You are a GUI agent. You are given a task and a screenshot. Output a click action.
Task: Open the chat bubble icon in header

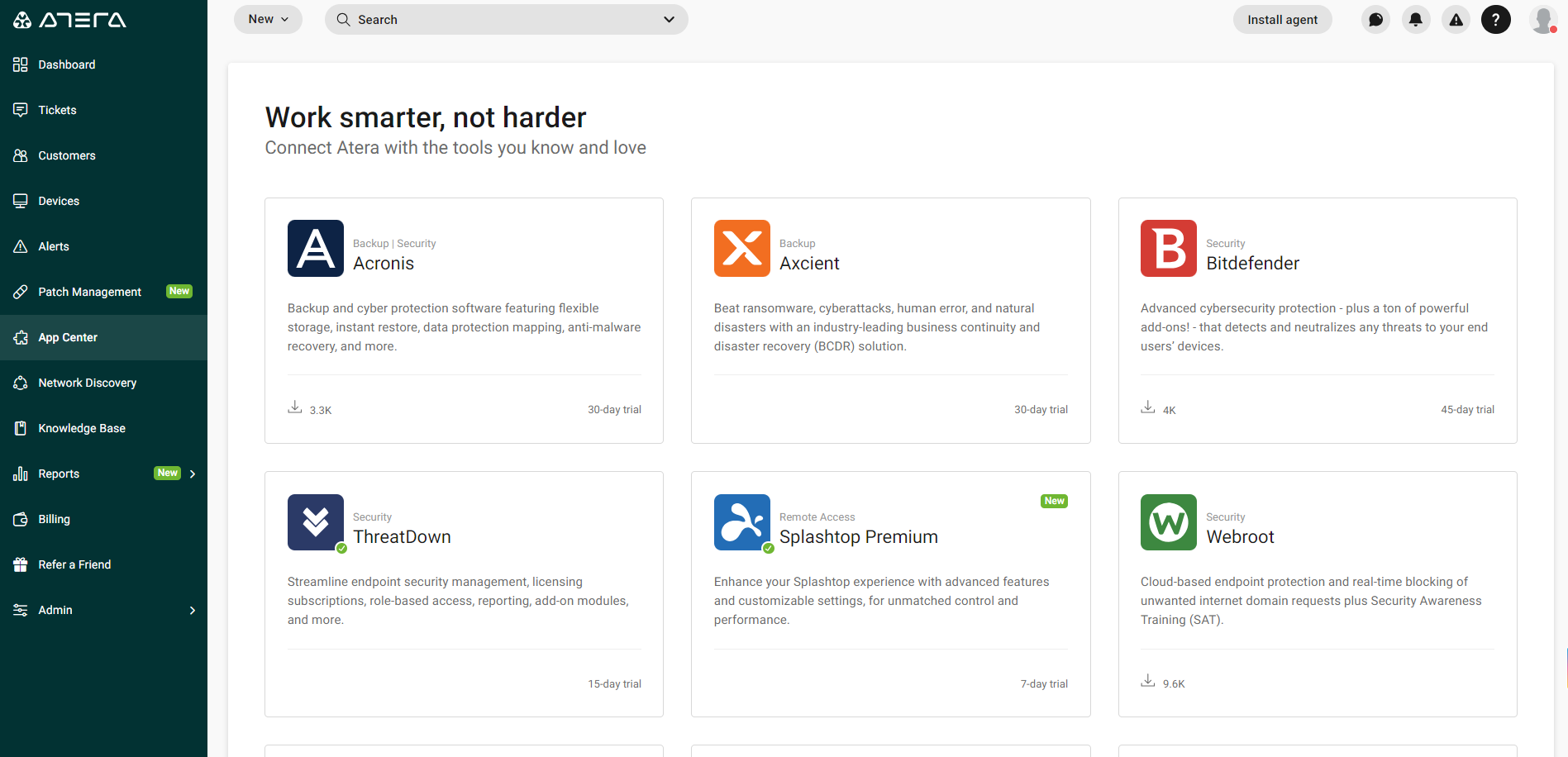click(x=1375, y=20)
